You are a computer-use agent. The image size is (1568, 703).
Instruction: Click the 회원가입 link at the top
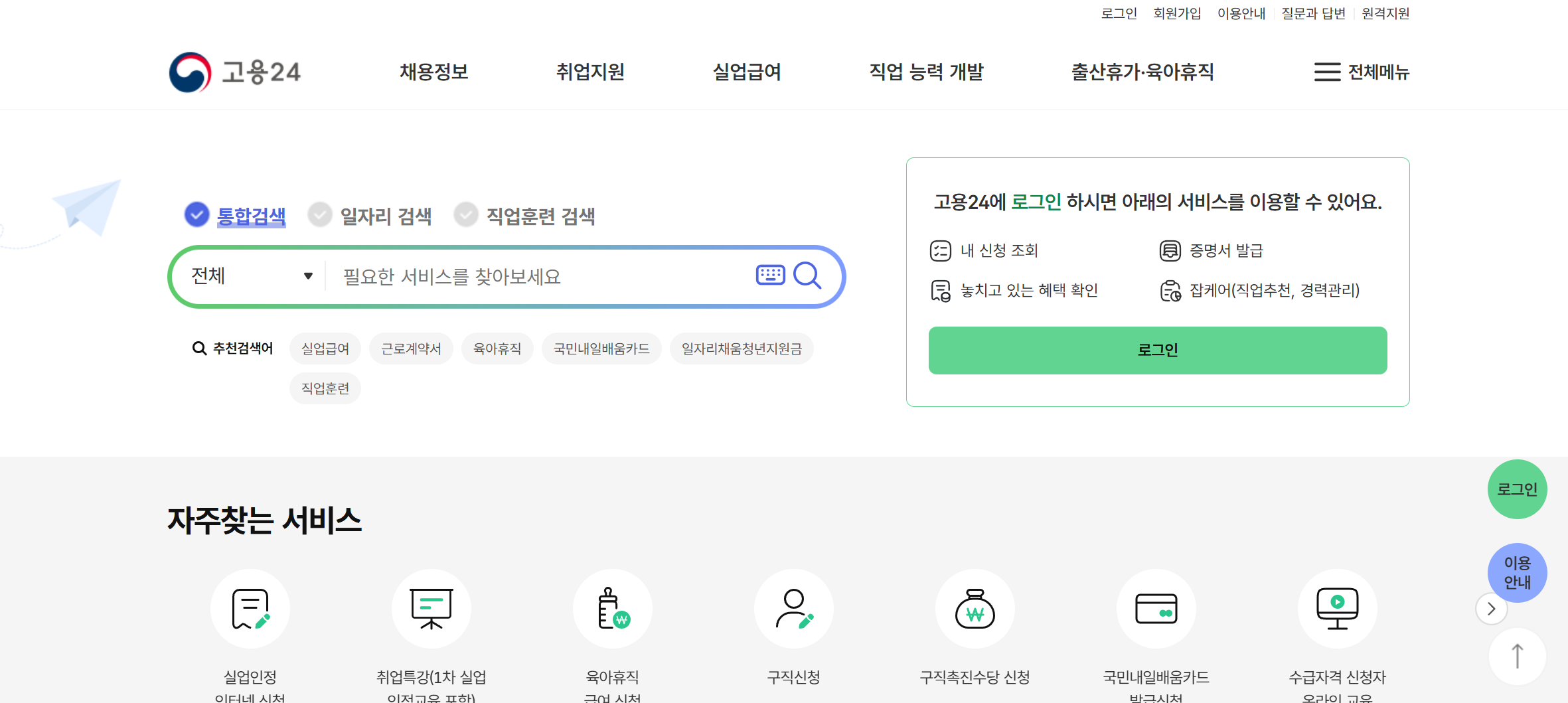point(1176,13)
